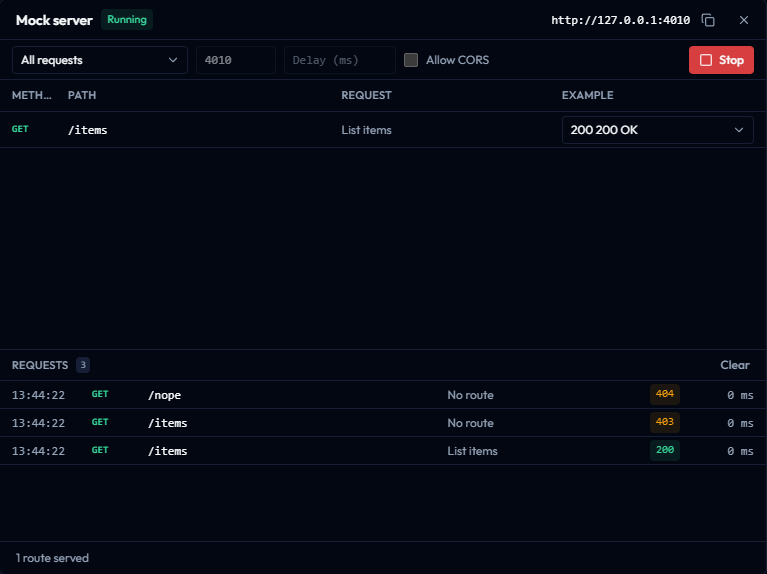Select the /nope request log entry
Viewport: 767px width, 574px height.
(x=384, y=395)
